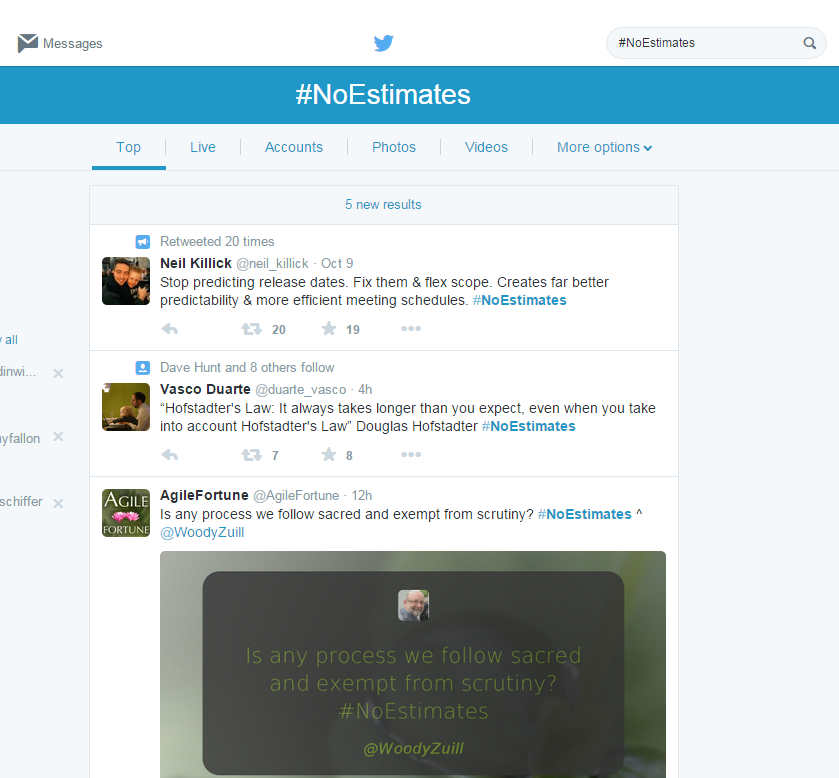839x778 pixels.
Task: Switch to the Photos tab
Action: pyautogui.click(x=393, y=147)
